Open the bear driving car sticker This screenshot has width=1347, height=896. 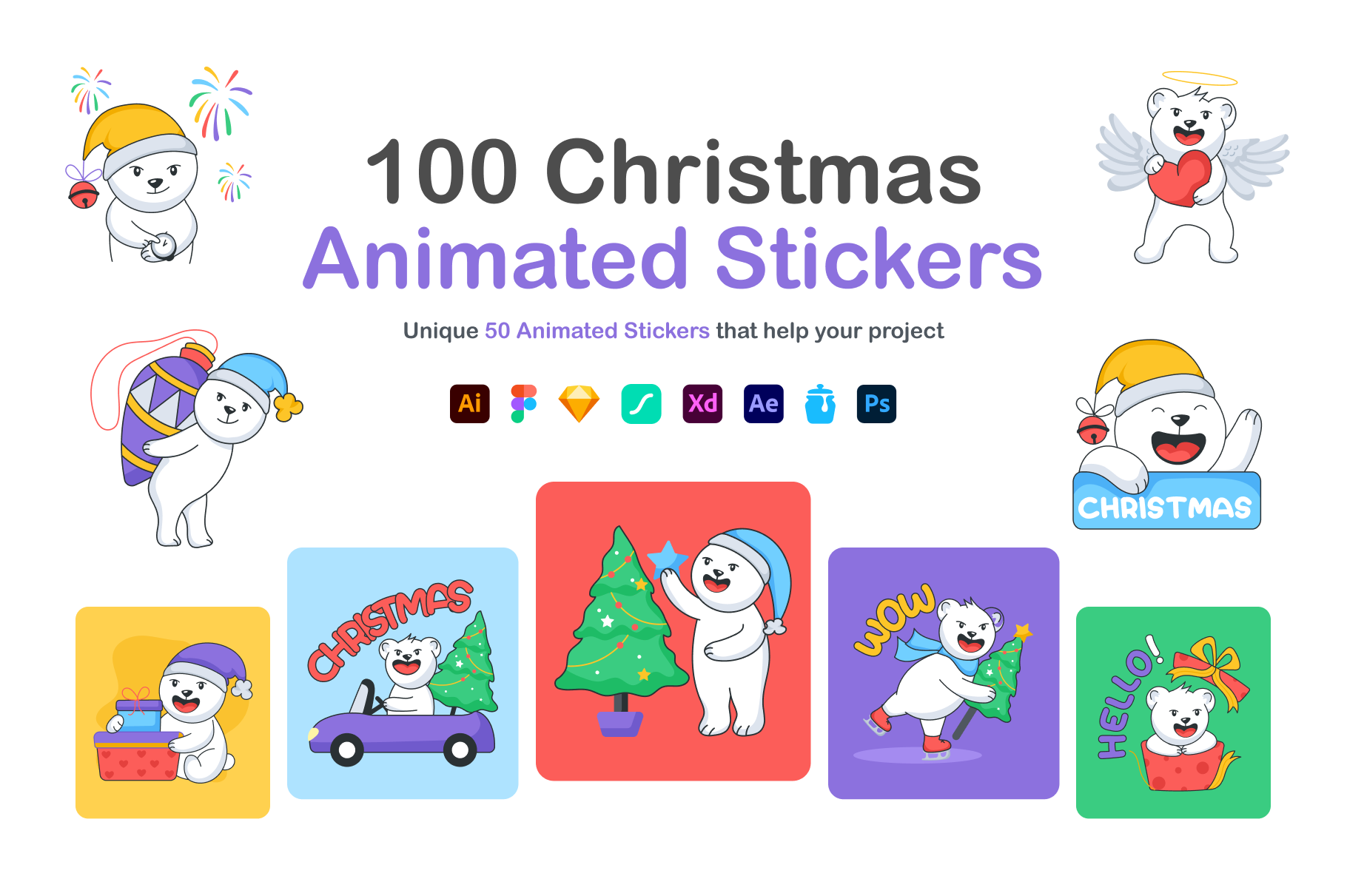coord(403,673)
